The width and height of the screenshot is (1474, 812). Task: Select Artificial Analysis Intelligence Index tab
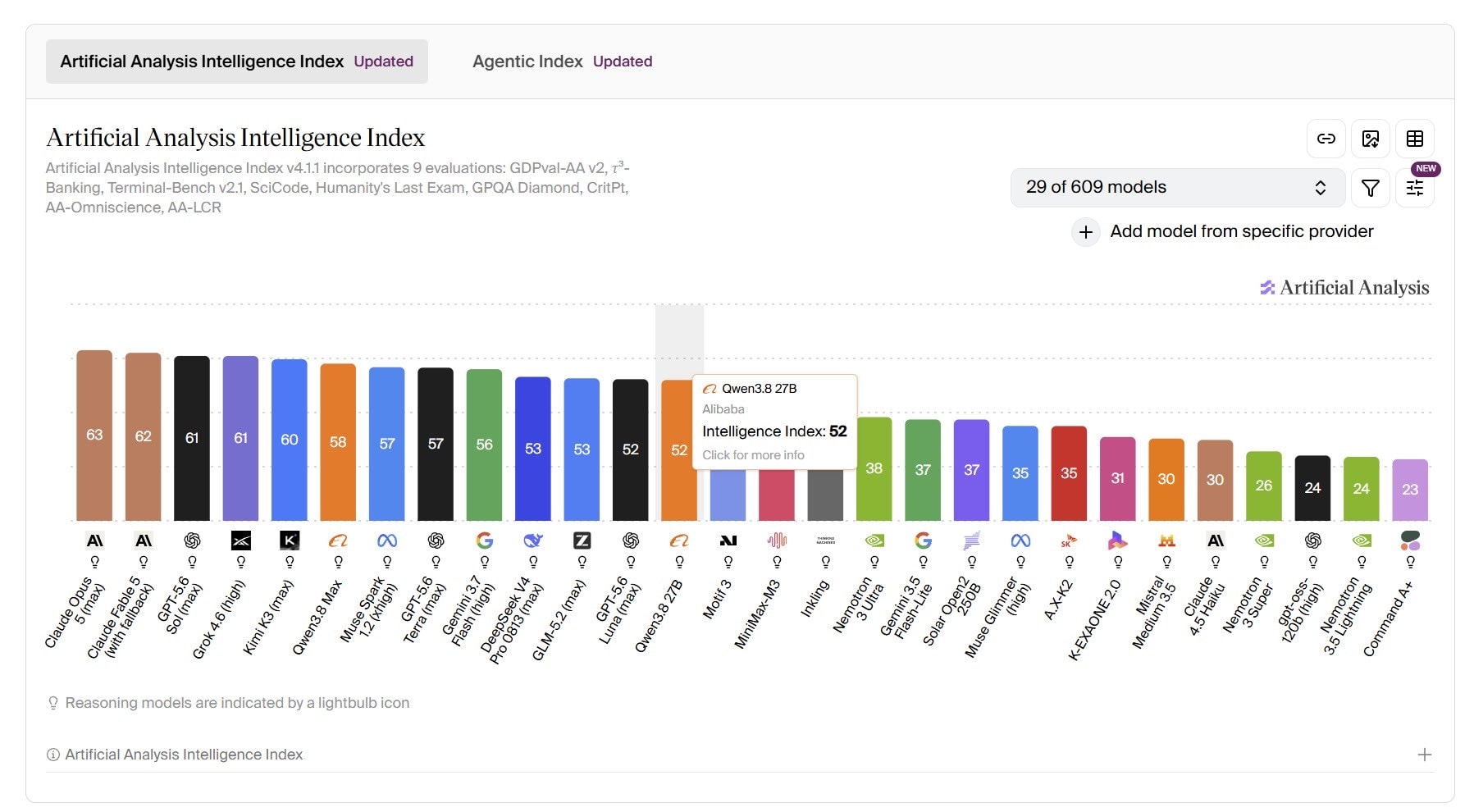tap(237, 62)
